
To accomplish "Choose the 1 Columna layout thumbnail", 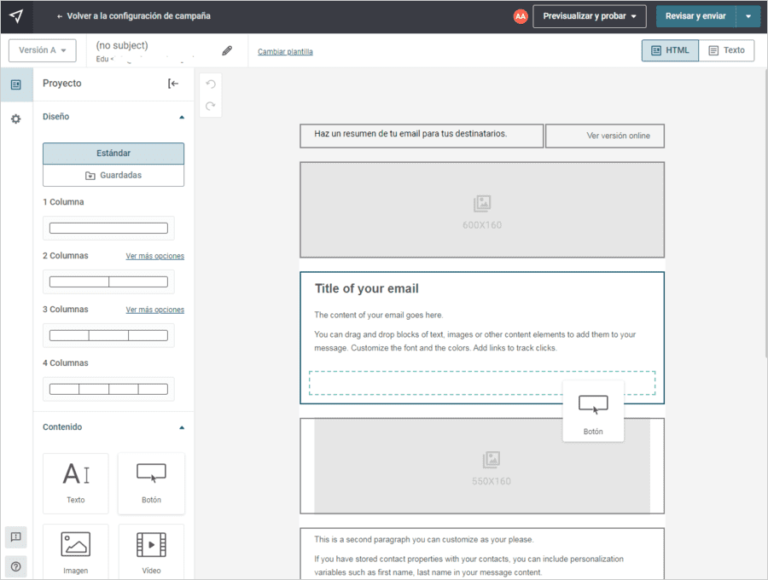I will [x=109, y=228].
